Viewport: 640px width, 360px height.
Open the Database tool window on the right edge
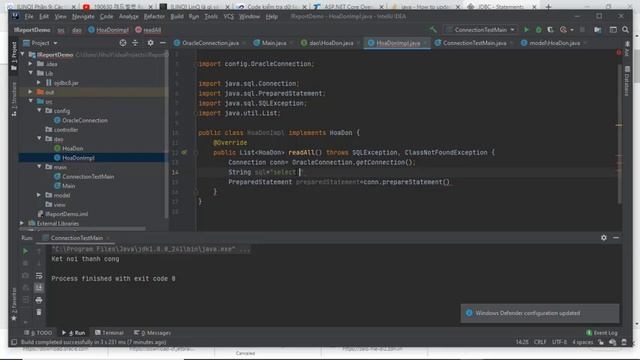[x=627, y=81]
